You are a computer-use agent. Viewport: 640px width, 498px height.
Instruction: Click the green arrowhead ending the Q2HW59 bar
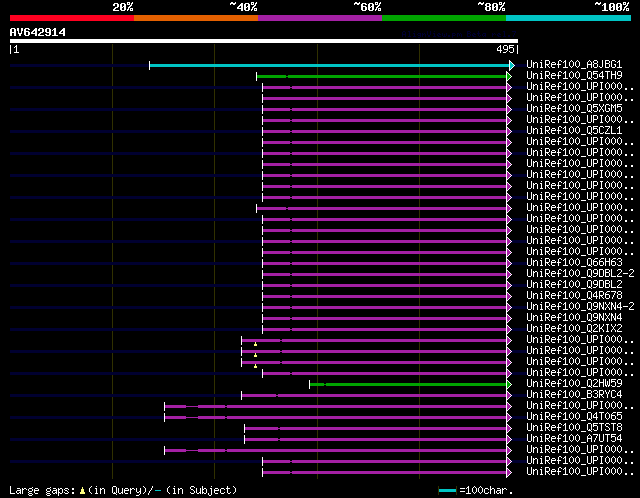[x=509, y=385]
